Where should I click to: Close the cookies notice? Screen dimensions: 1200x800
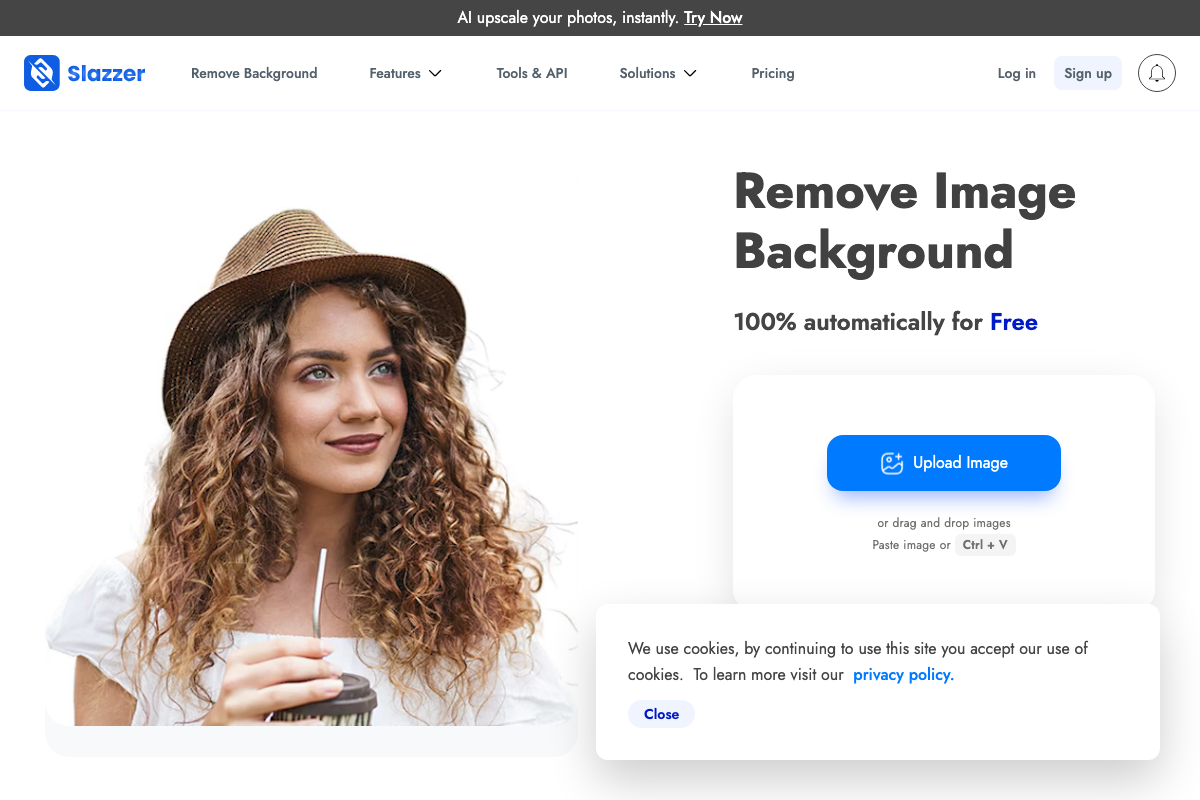[661, 713]
